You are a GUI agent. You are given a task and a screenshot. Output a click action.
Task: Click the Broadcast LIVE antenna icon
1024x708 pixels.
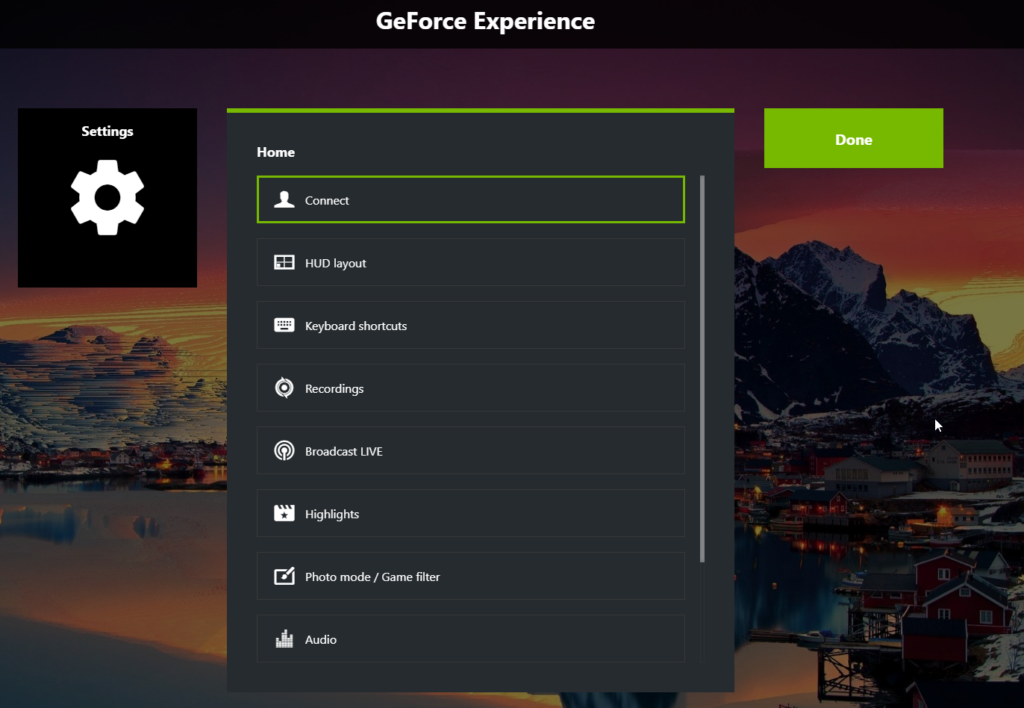(x=284, y=451)
